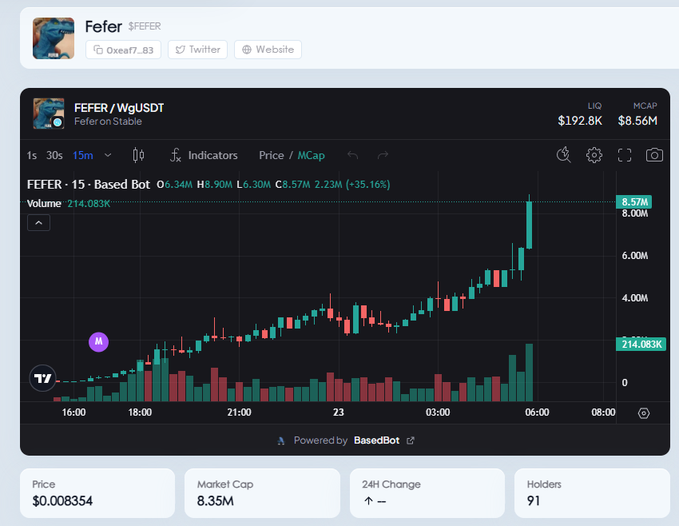Screen dimensions: 679x526
Task: Click the TradingView logo icon
Action: click(42, 378)
